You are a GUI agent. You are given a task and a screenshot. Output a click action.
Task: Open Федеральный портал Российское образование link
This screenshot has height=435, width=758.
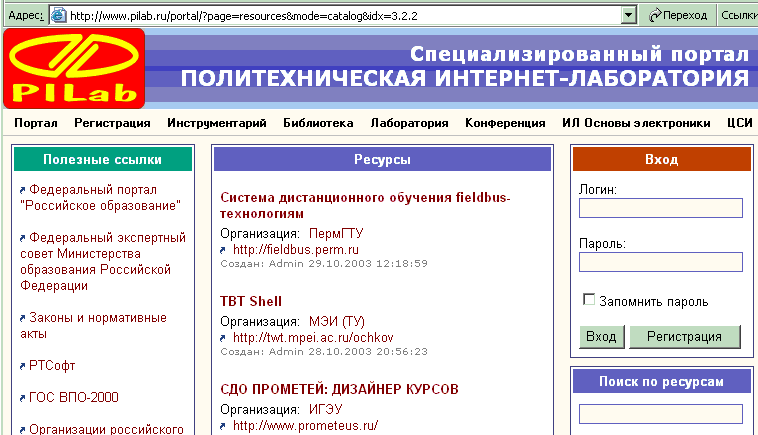pos(101,198)
